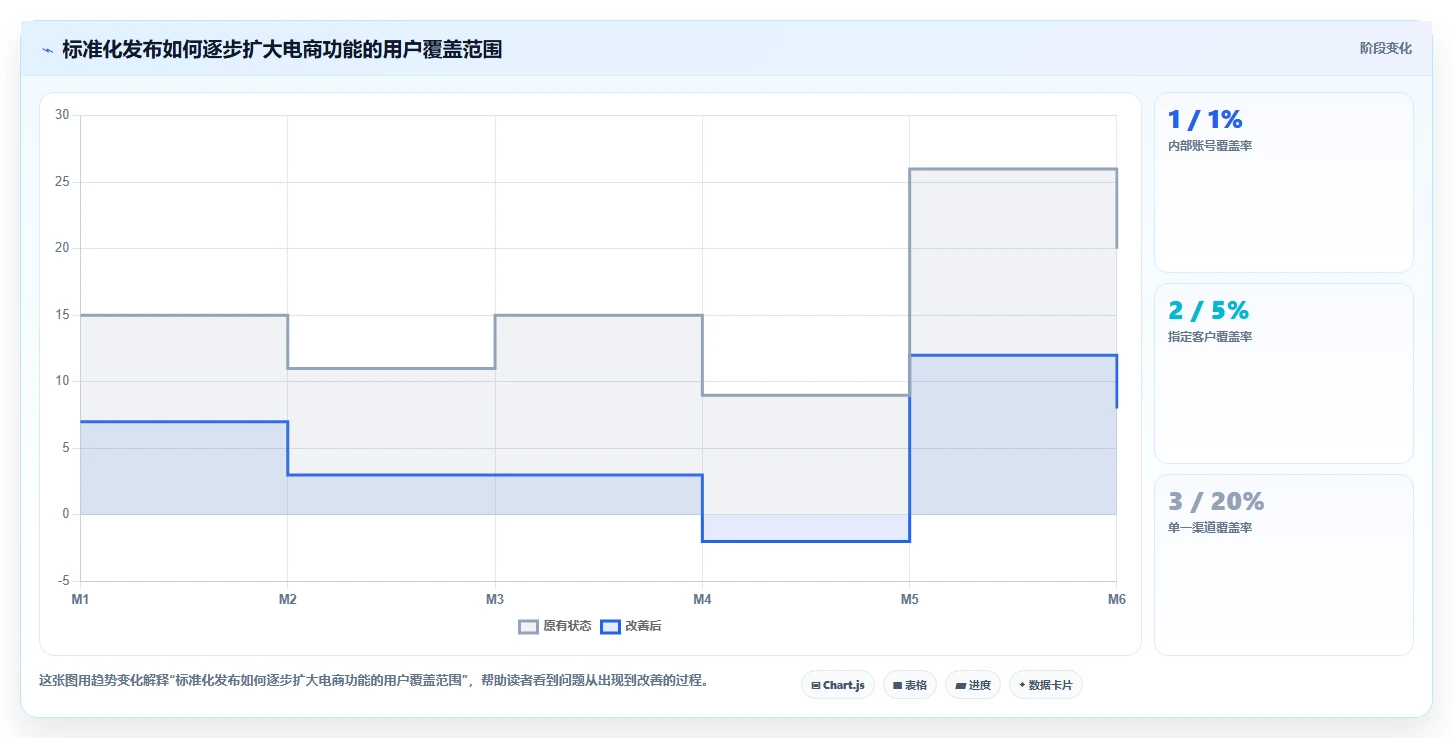The height and width of the screenshot is (738, 1453).
Task: Click the icon inside the Chart.js chip
Action: (816, 685)
